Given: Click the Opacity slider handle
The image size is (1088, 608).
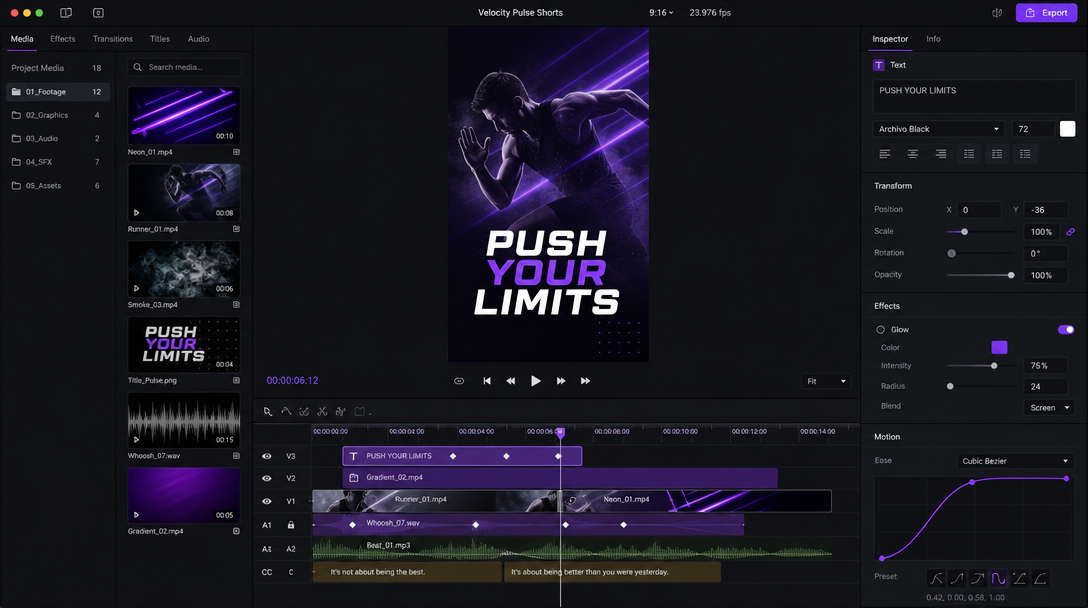Looking at the screenshot, I should click(x=1011, y=276).
